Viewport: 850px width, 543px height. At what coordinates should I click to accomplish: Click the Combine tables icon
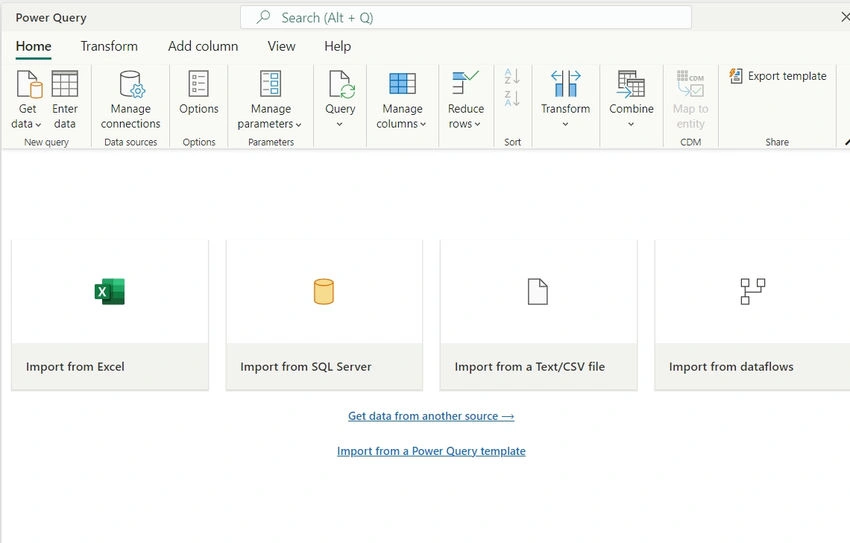click(631, 84)
